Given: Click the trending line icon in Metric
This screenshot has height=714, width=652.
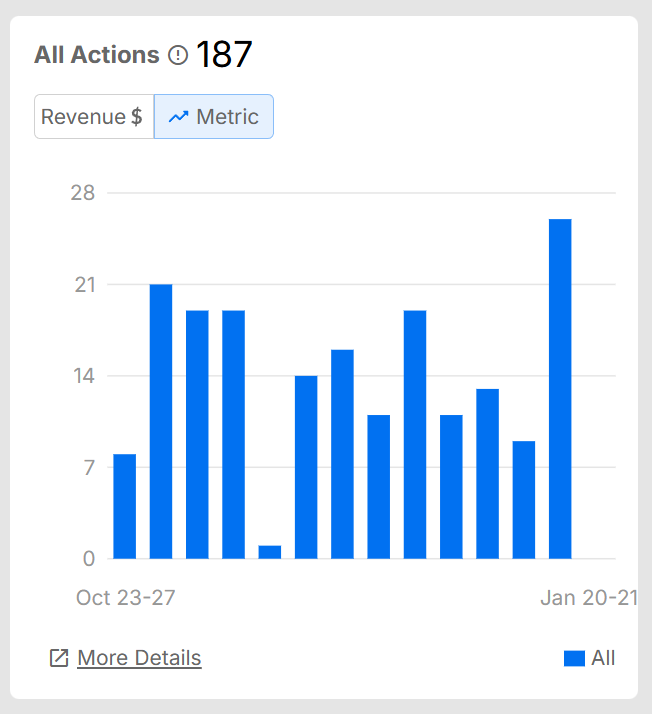Looking at the screenshot, I should pyautogui.click(x=179, y=117).
